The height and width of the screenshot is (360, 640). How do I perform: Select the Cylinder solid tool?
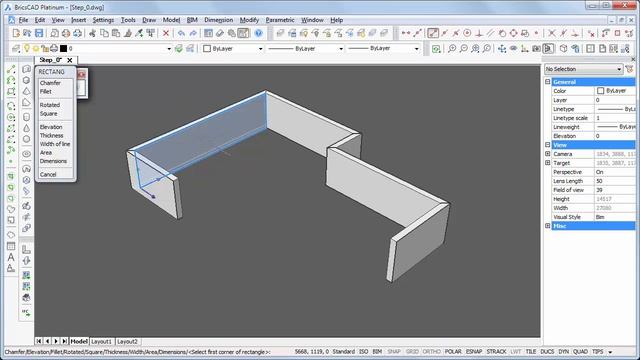click(x=27, y=117)
